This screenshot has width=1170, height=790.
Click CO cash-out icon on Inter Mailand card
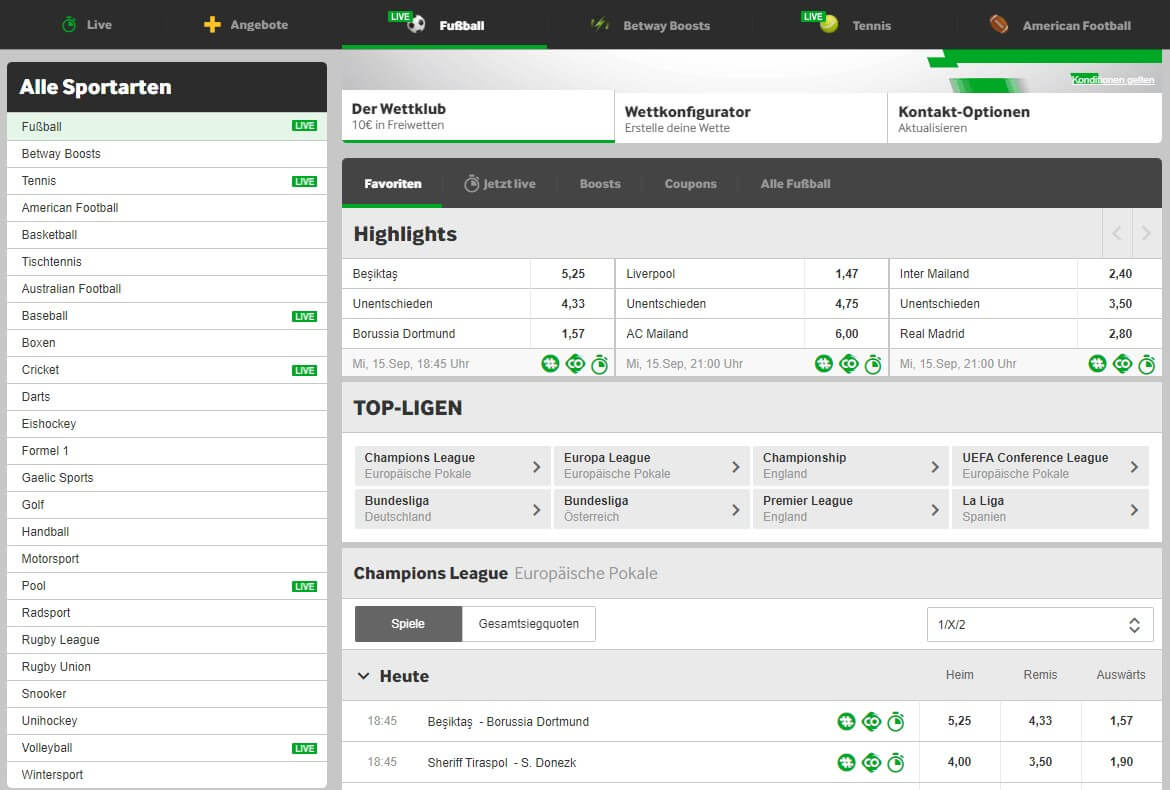click(x=1122, y=364)
